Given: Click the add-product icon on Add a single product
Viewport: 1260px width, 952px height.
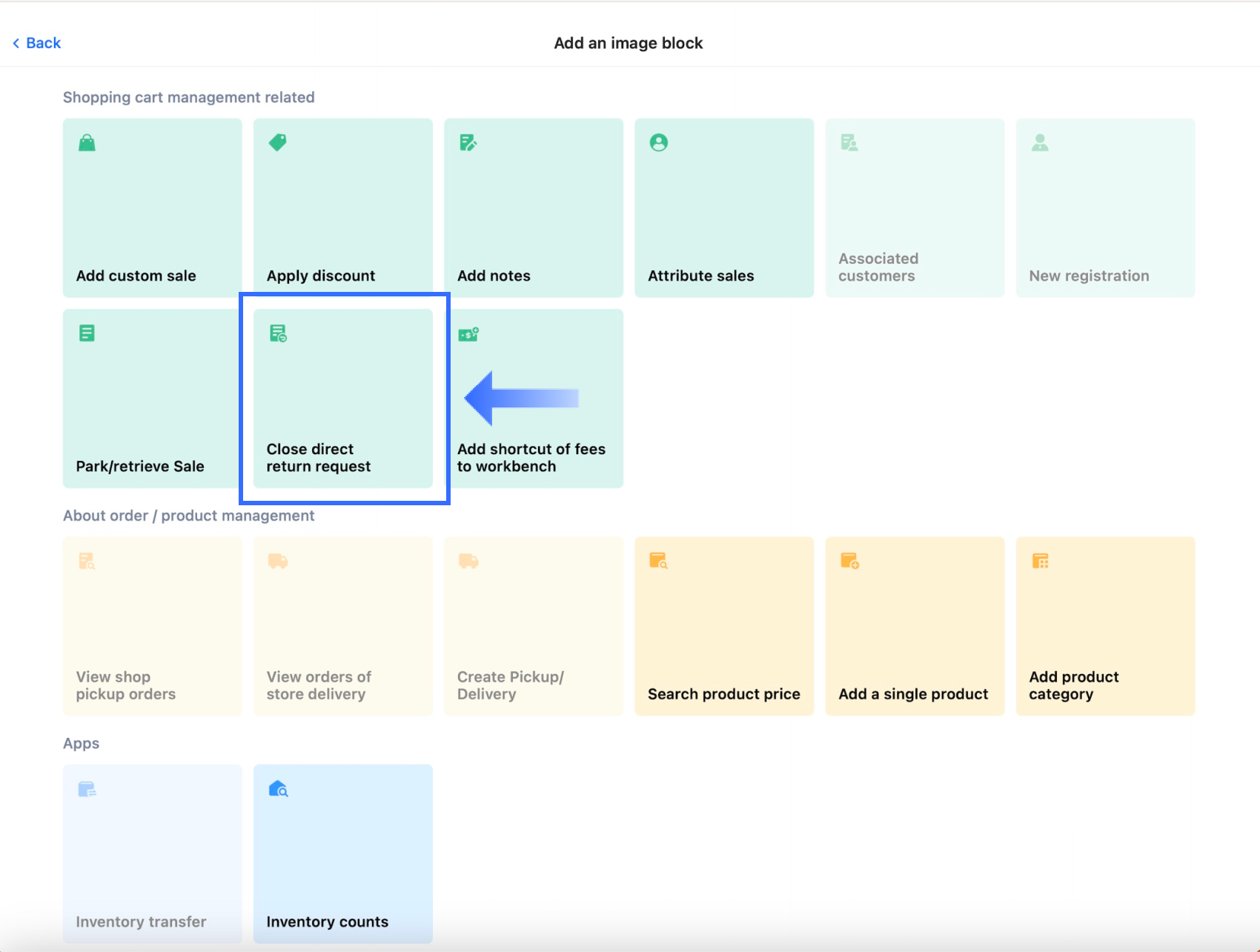Looking at the screenshot, I should [849, 561].
